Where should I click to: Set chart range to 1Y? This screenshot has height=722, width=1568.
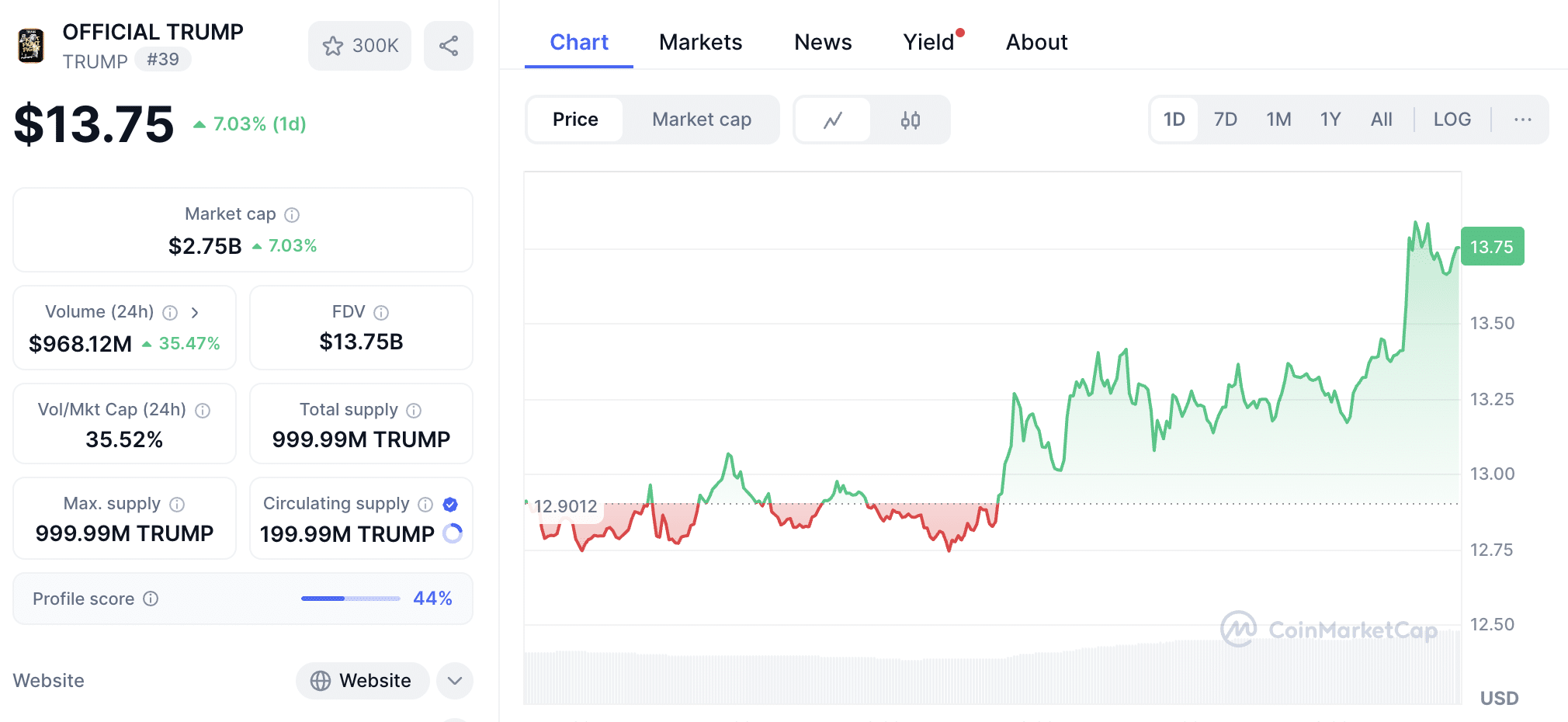tap(1330, 120)
